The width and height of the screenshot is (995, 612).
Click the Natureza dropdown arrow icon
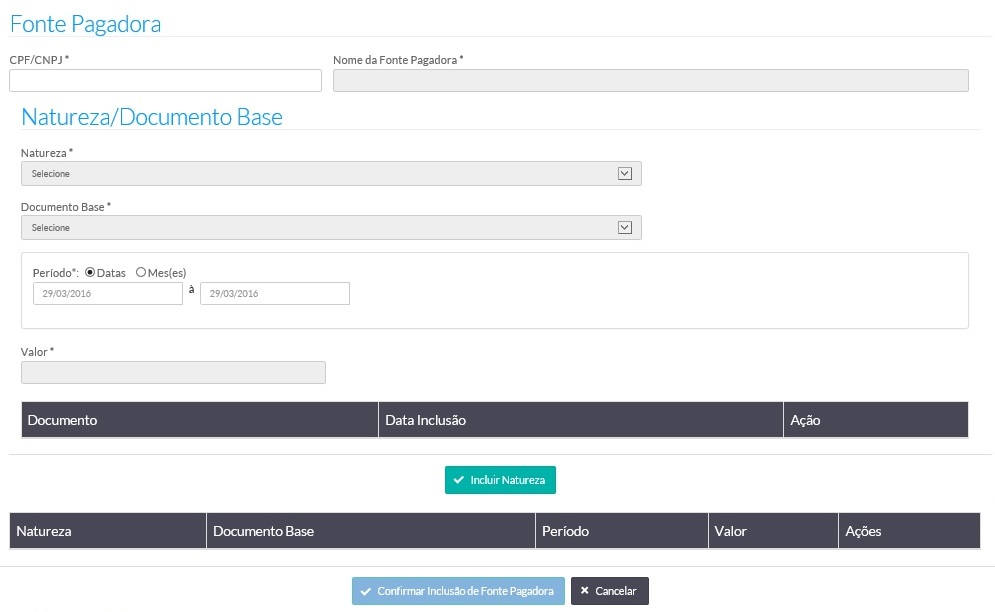point(625,174)
